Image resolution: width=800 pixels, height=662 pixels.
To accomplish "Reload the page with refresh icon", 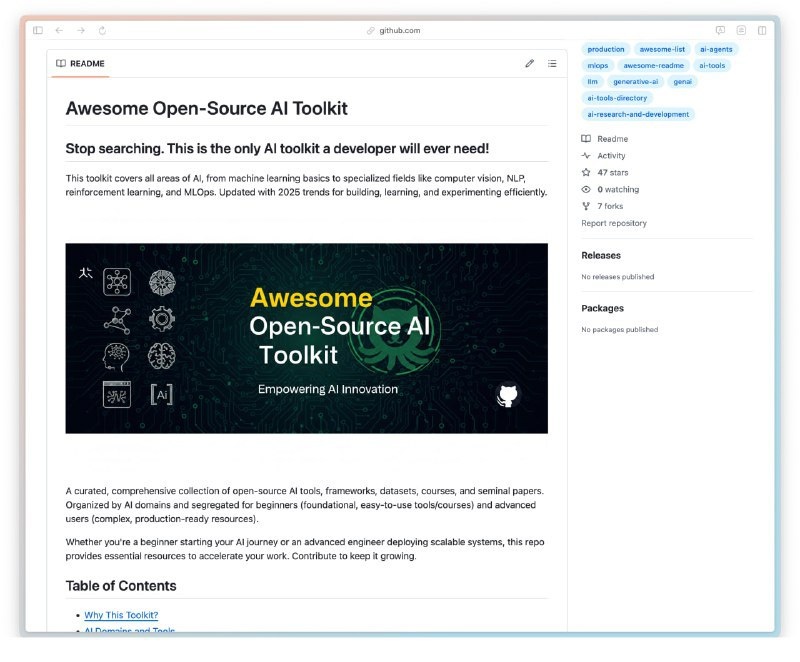I will point(102,30).
